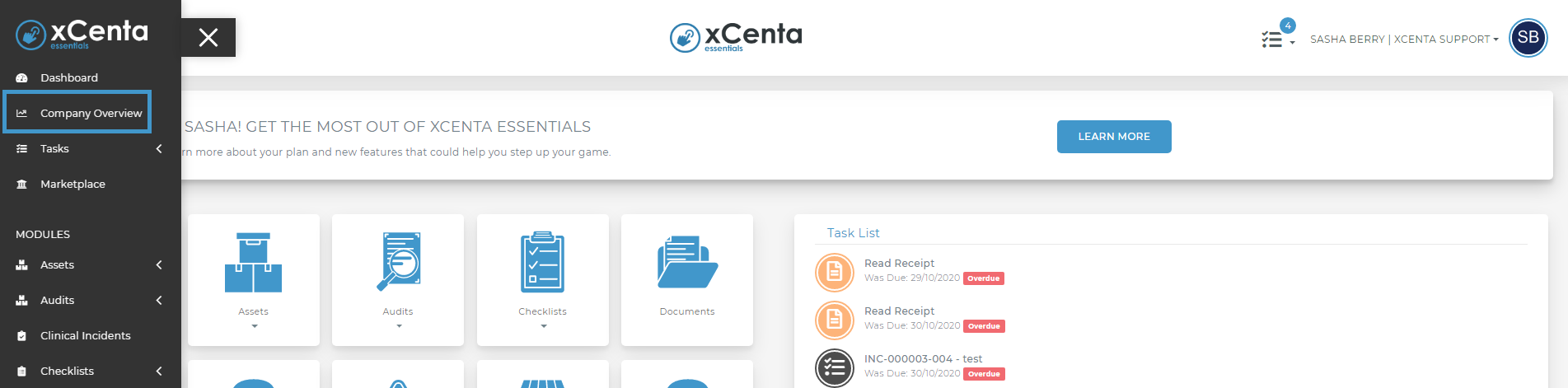1568x388 pixels.
Task: Click the SB profile avatar
Action: 1528,38
